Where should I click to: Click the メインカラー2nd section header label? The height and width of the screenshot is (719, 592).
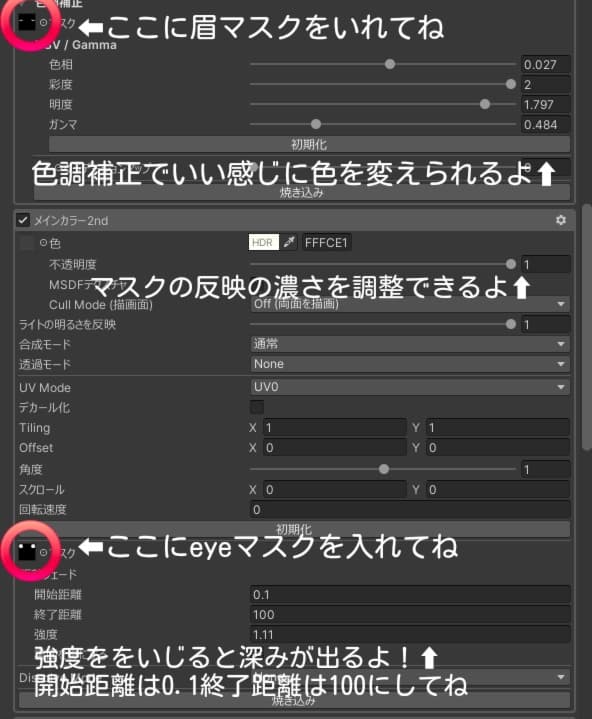point(71,221)
